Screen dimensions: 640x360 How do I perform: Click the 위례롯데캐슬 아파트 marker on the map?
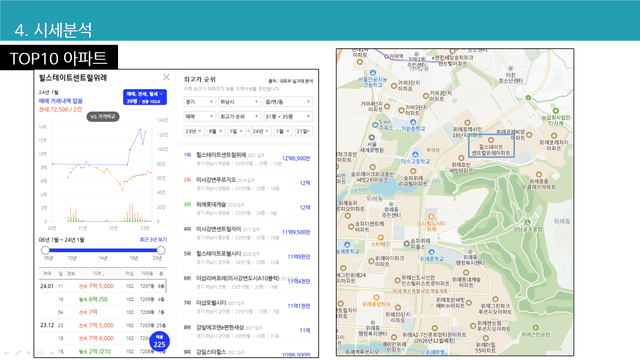(466, 273)
